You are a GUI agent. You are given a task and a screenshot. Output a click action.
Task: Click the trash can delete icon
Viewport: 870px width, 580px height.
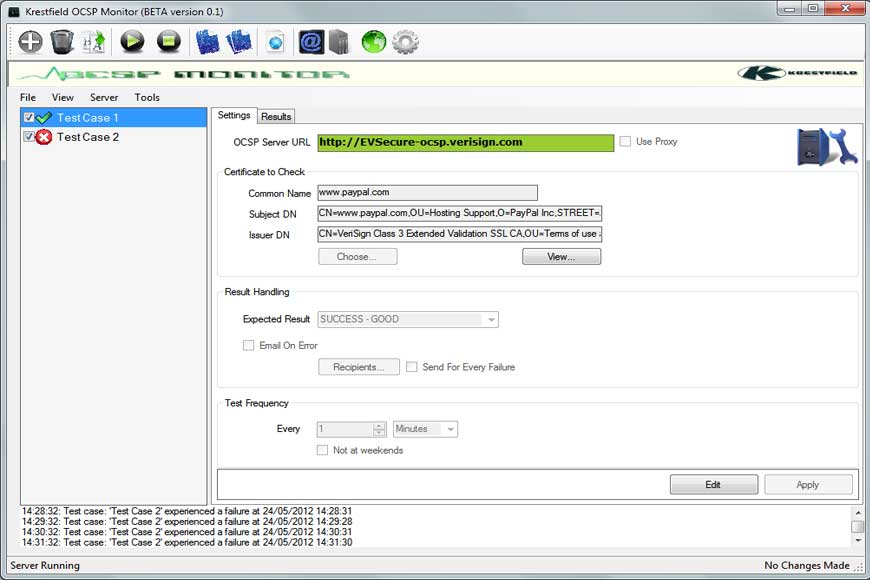[x=62, y=42]
